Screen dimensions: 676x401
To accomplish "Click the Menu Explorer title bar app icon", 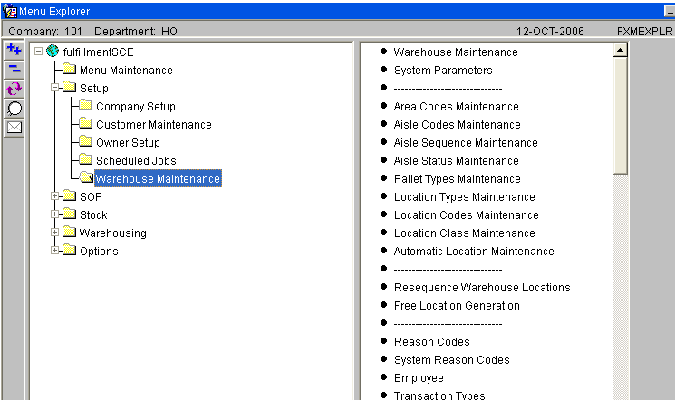I will [9, 11].
